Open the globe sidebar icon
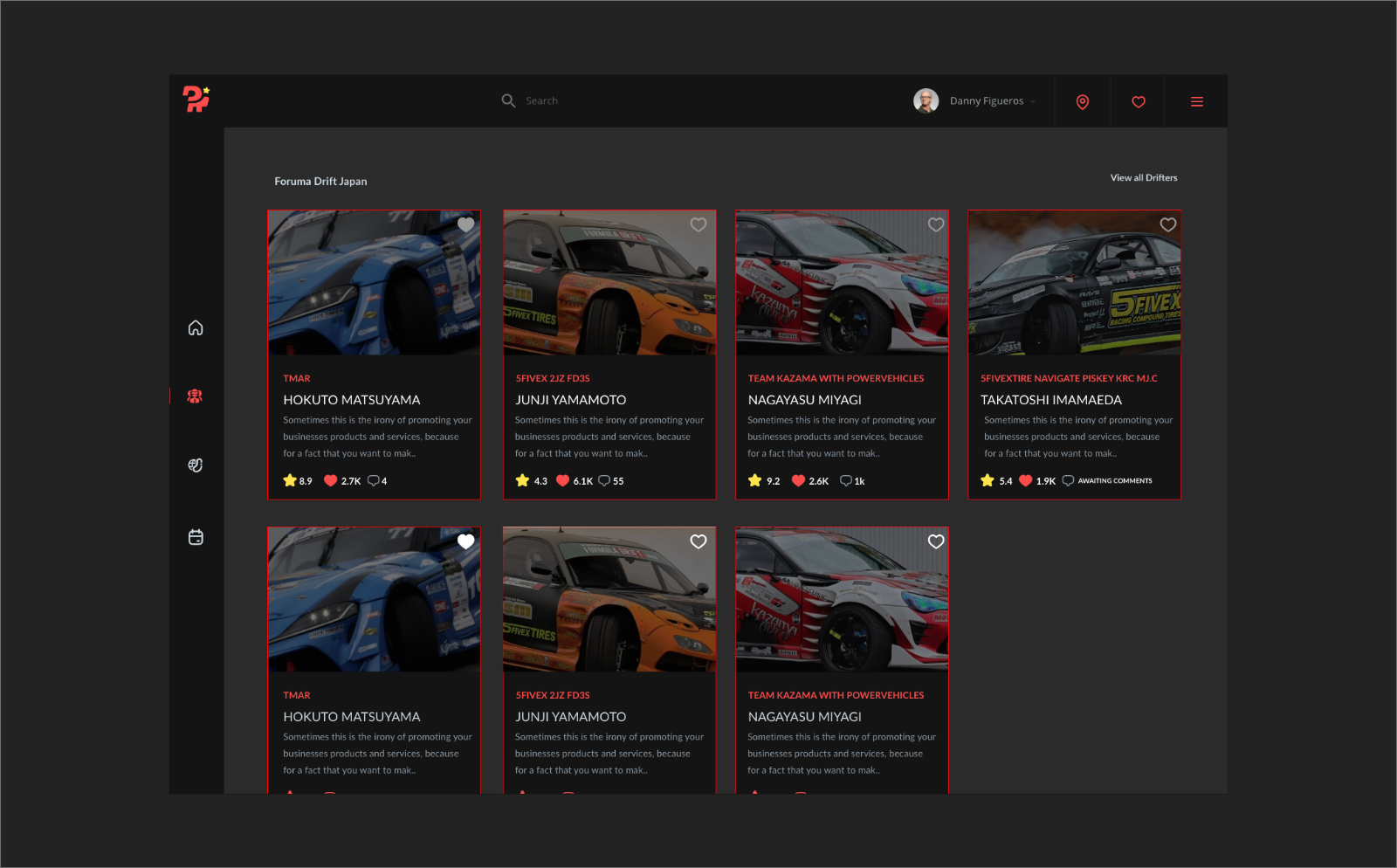1397x868 pixels. pos(196,465)
